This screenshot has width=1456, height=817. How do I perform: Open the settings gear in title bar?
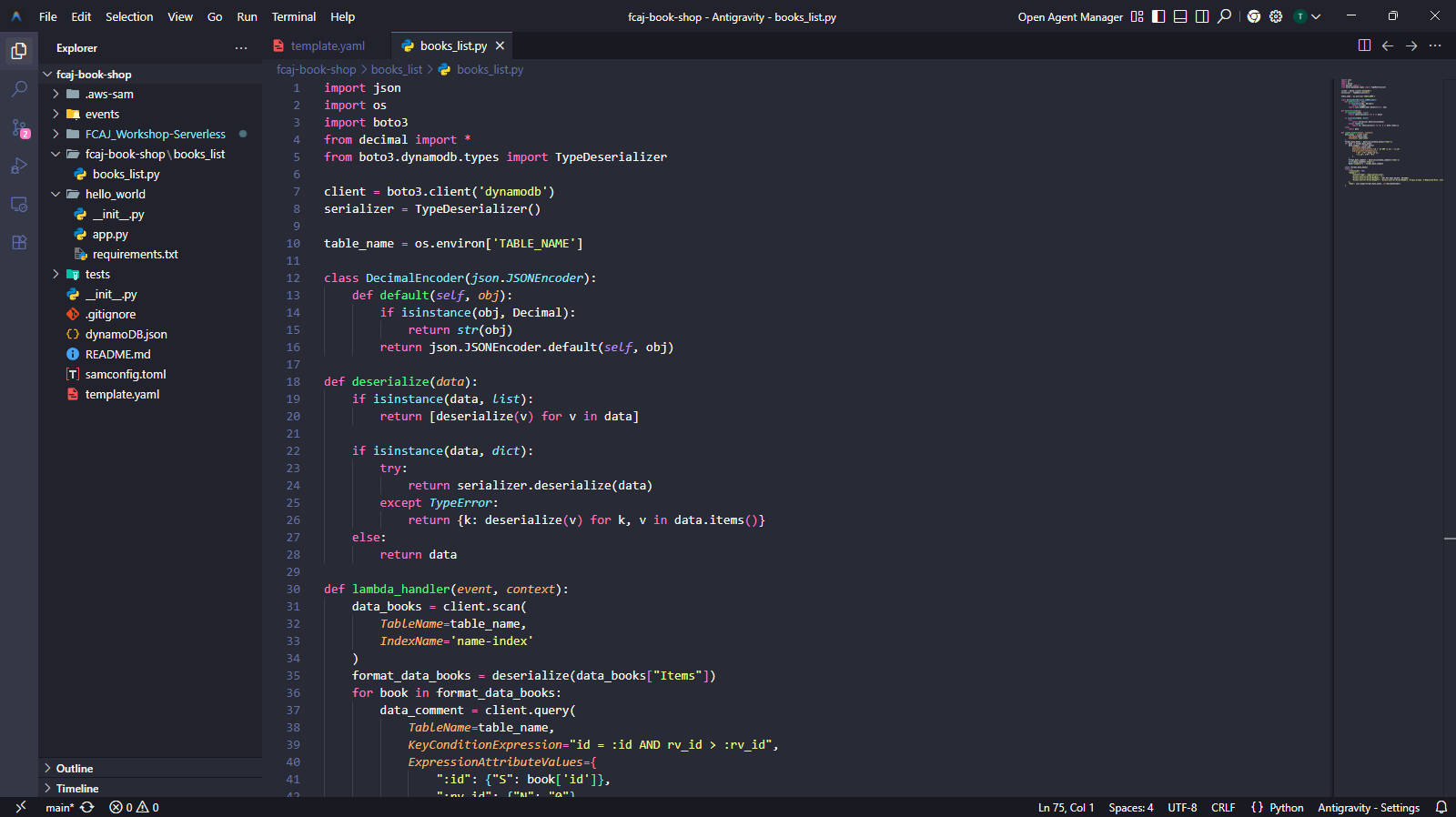tap(1276, 16)
